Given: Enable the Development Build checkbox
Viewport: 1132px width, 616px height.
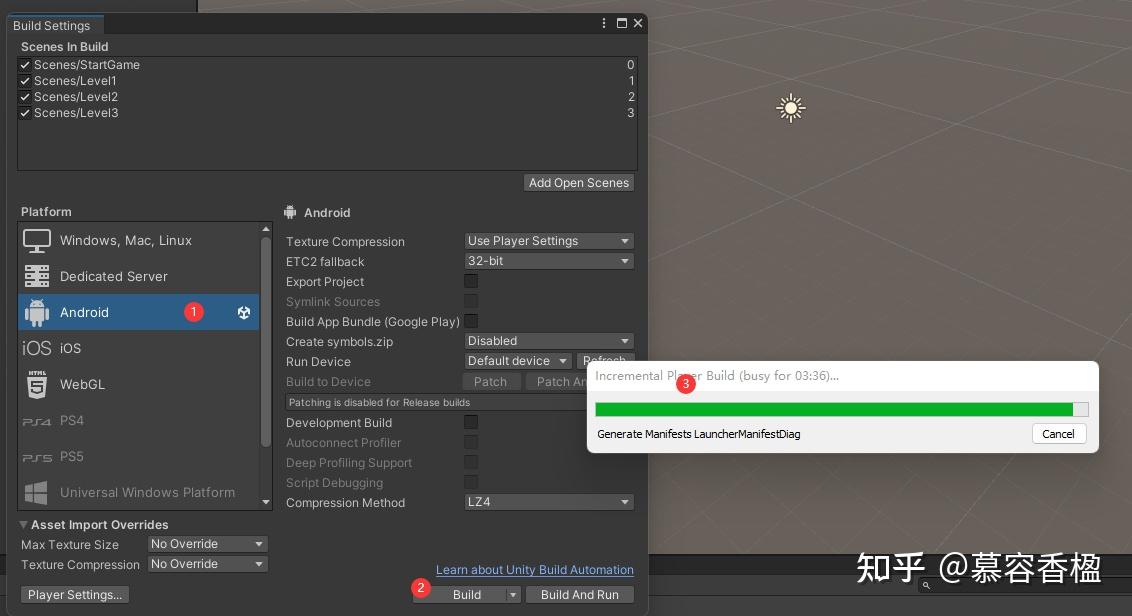Looking at the screenshot, I should click(x=471, y=422).
